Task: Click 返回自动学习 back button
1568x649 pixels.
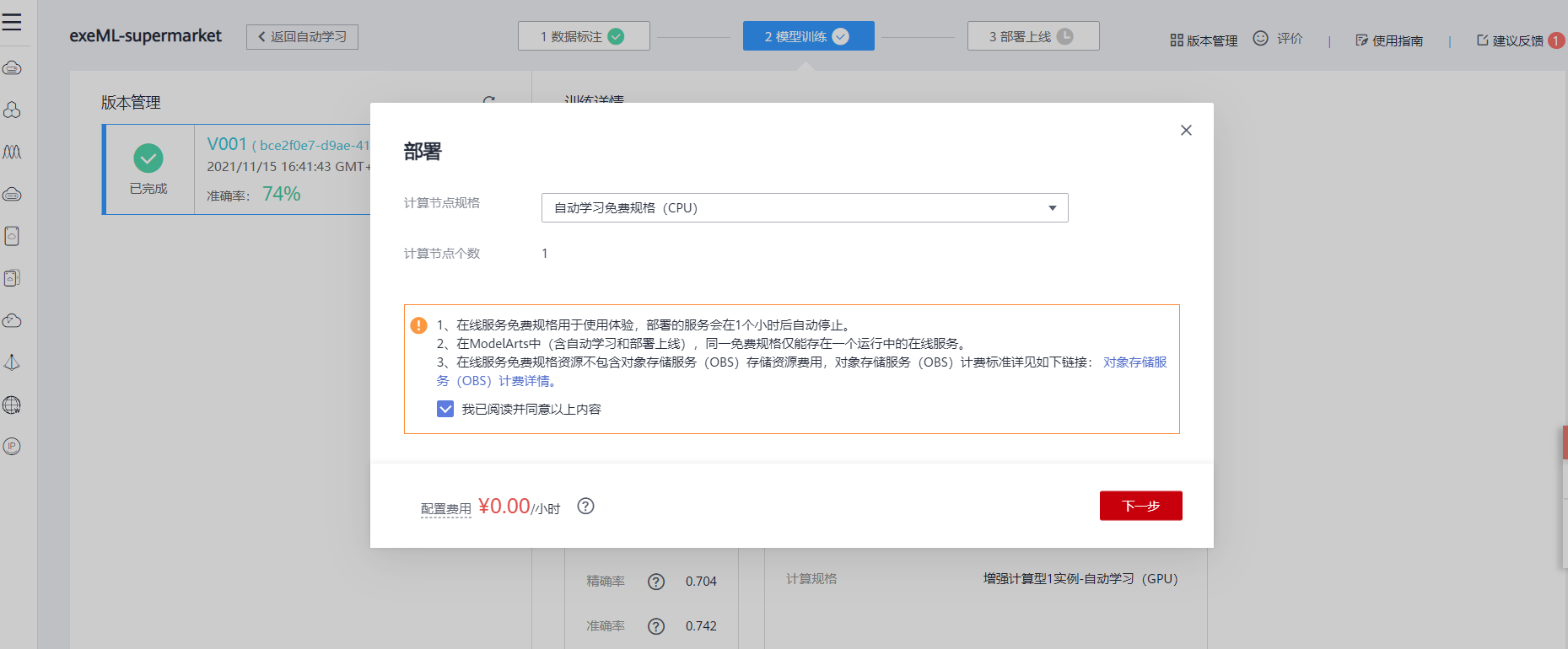Action: point(302,37)
